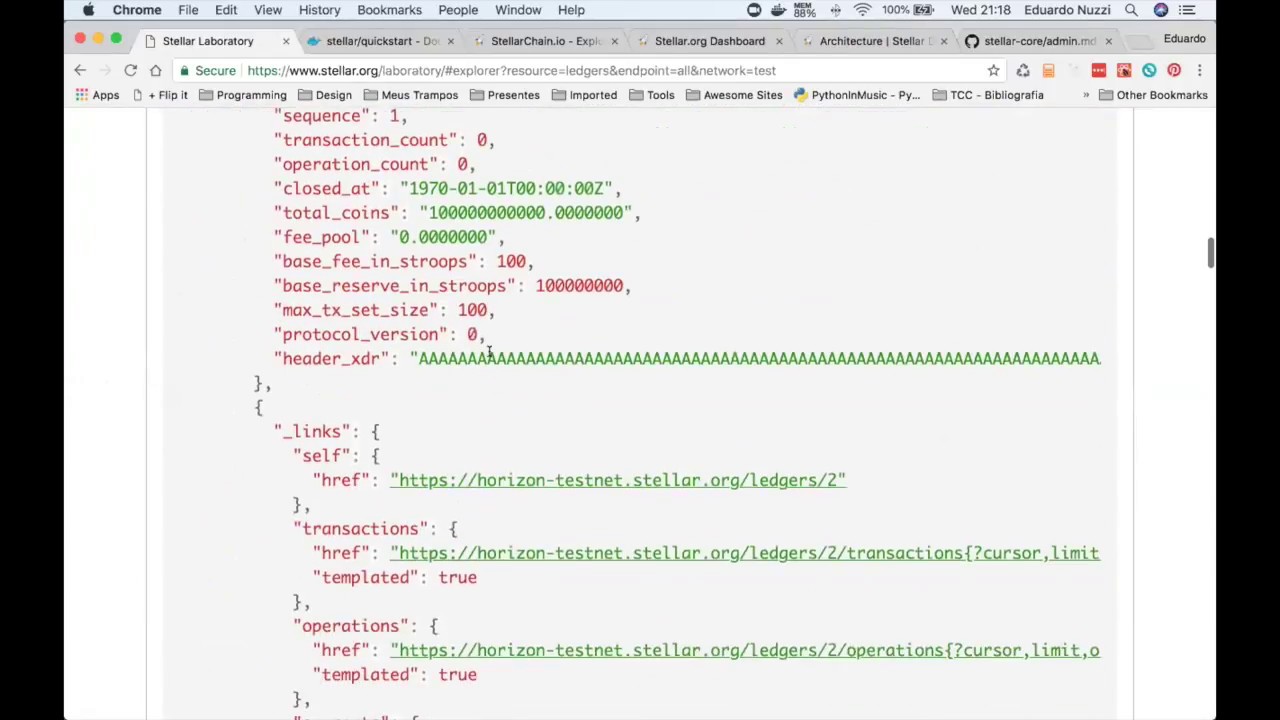Go to the Chrome home page
The width and height of the screenshot is (1280, 720).
point(155,71)
